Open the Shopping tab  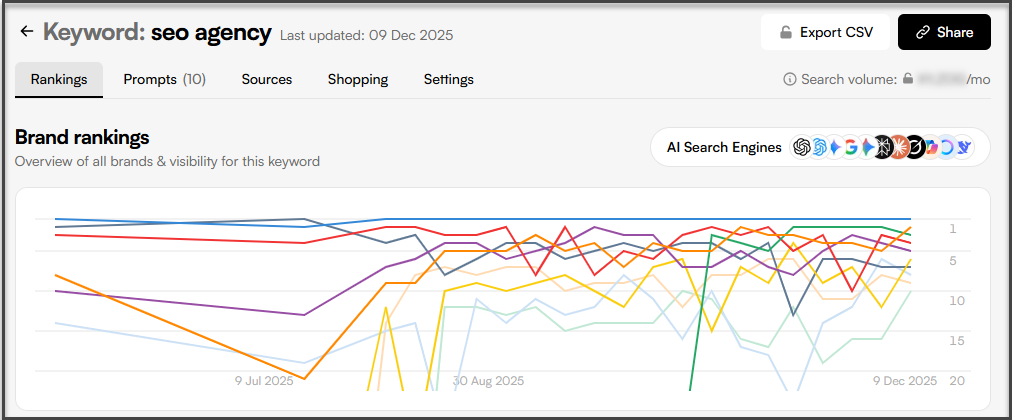pyautogui.click(x=358, y=79)
